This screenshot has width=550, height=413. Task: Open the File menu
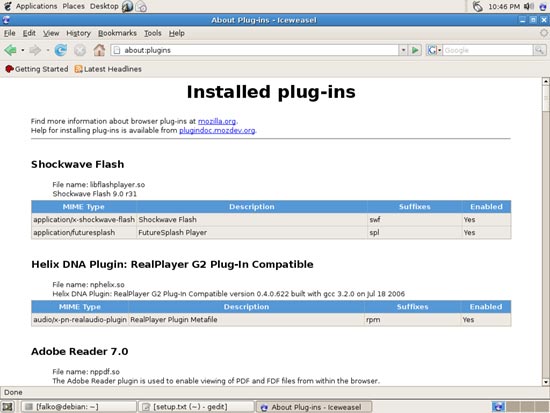click(9, 33)
